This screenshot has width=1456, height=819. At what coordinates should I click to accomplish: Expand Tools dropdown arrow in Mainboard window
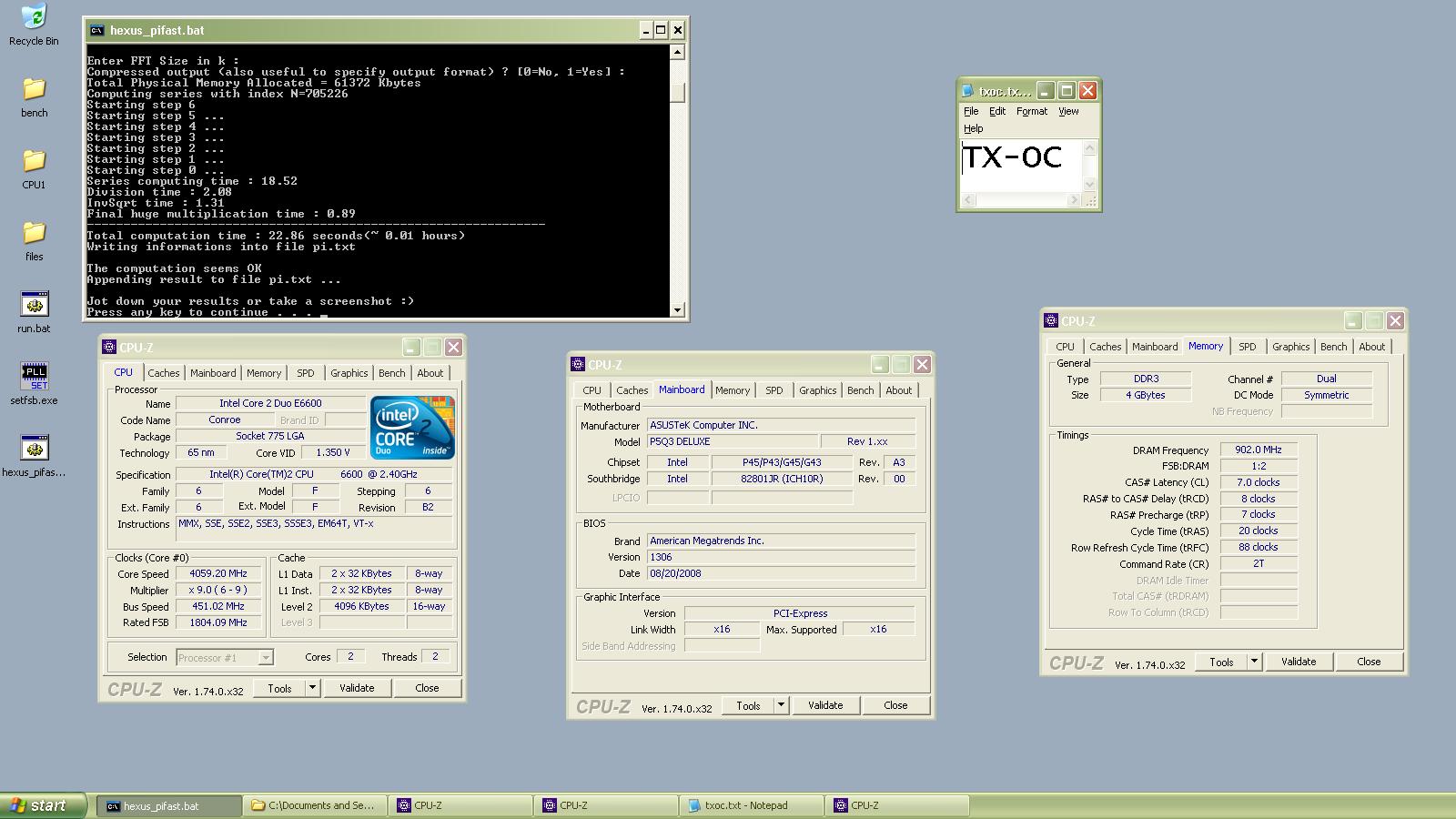(782, 705)
